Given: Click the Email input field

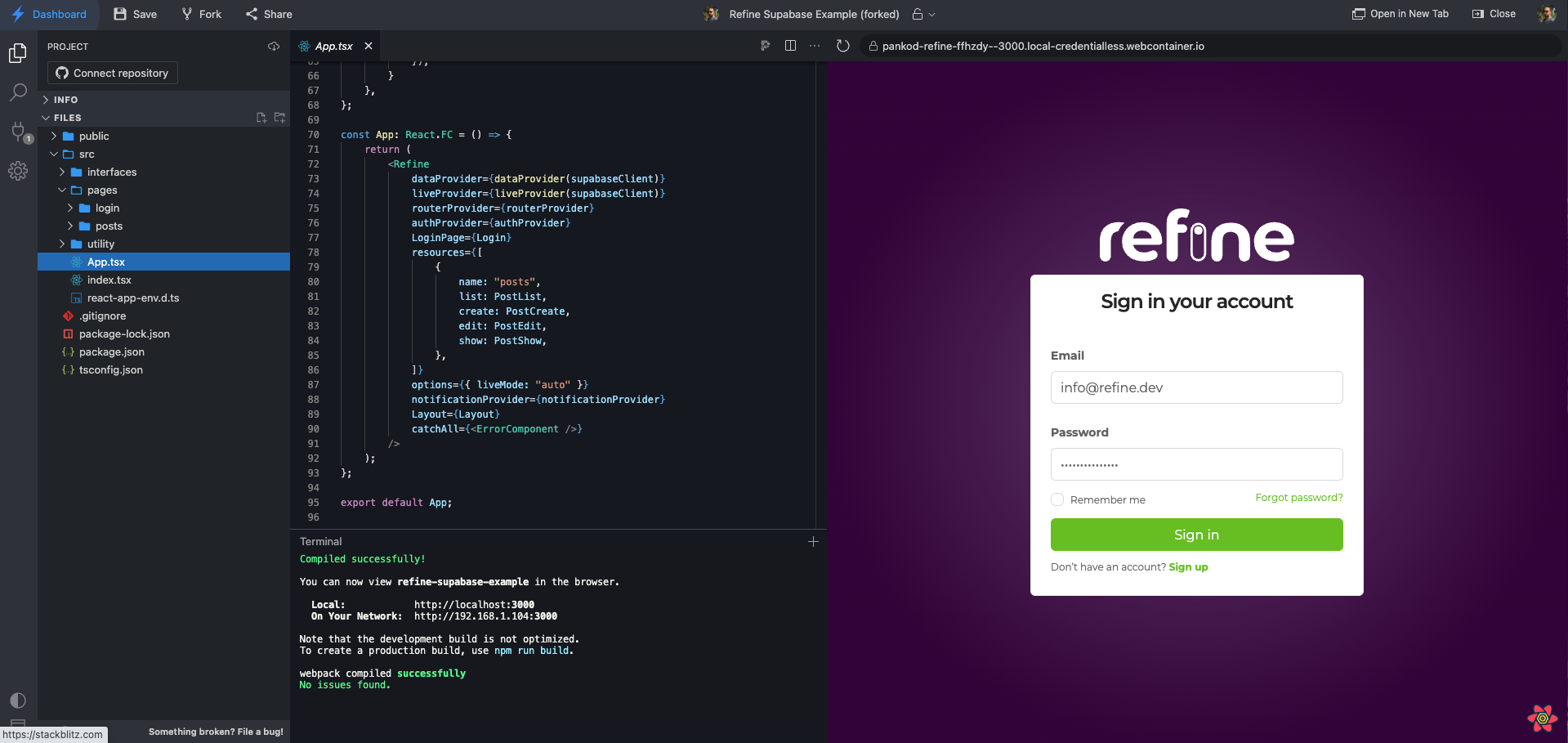Looking at the screenshot, I should (1196, 387).
